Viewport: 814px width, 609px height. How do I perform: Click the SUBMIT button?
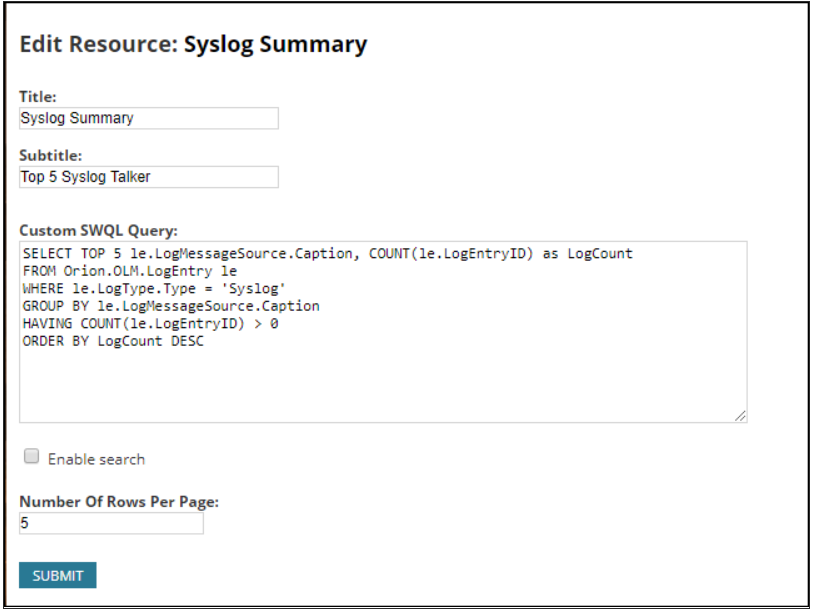(57, 575)
